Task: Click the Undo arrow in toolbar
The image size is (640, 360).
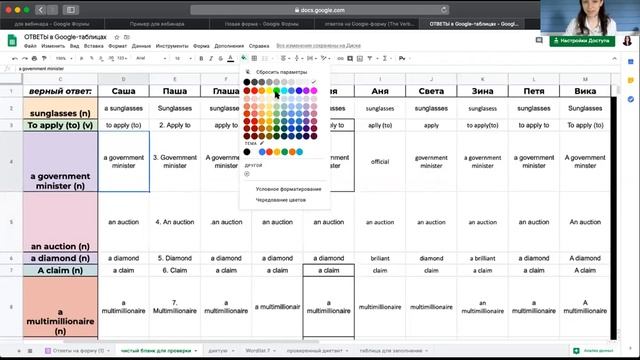Action: 15,58
